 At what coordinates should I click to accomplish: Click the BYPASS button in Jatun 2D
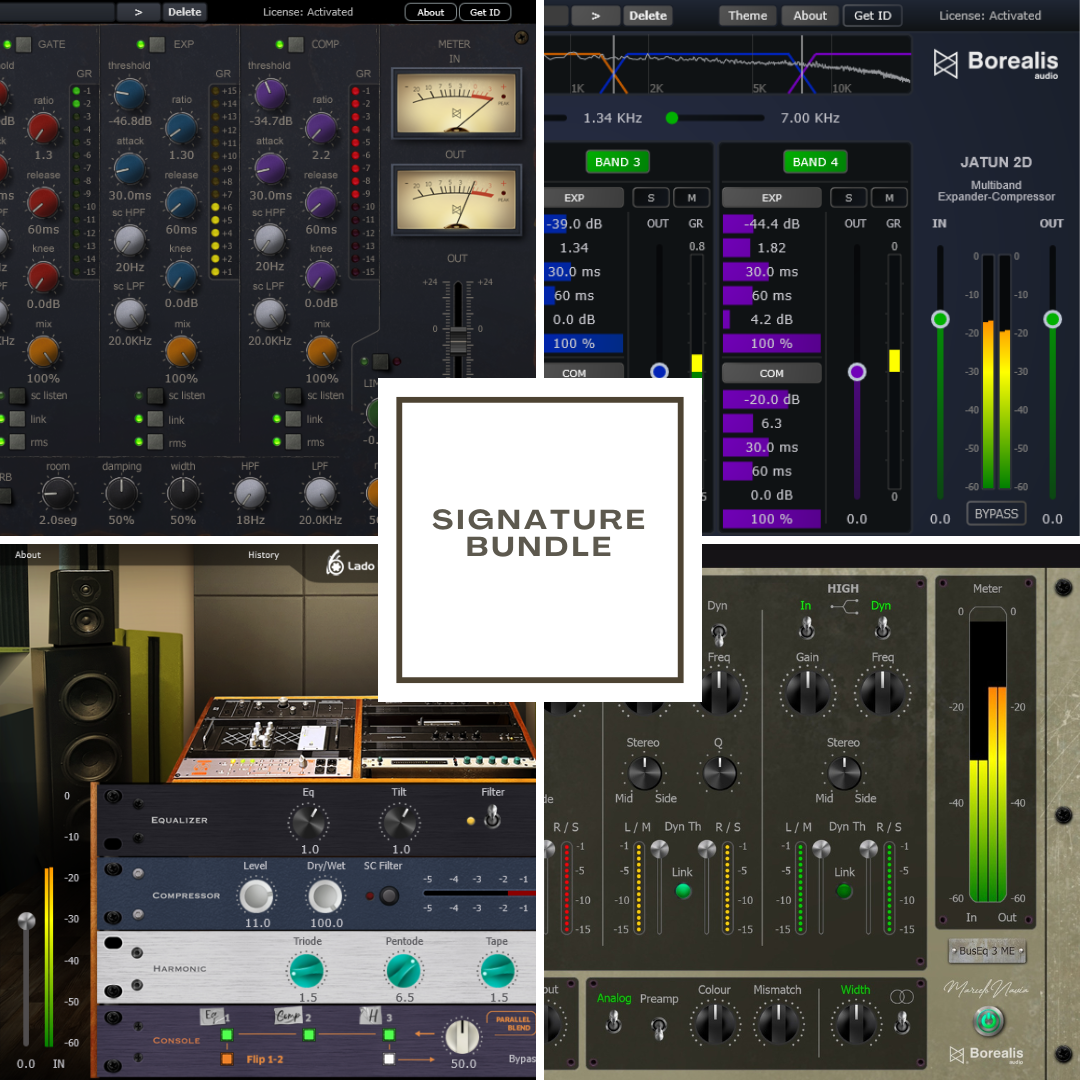(x=996, y=514)
